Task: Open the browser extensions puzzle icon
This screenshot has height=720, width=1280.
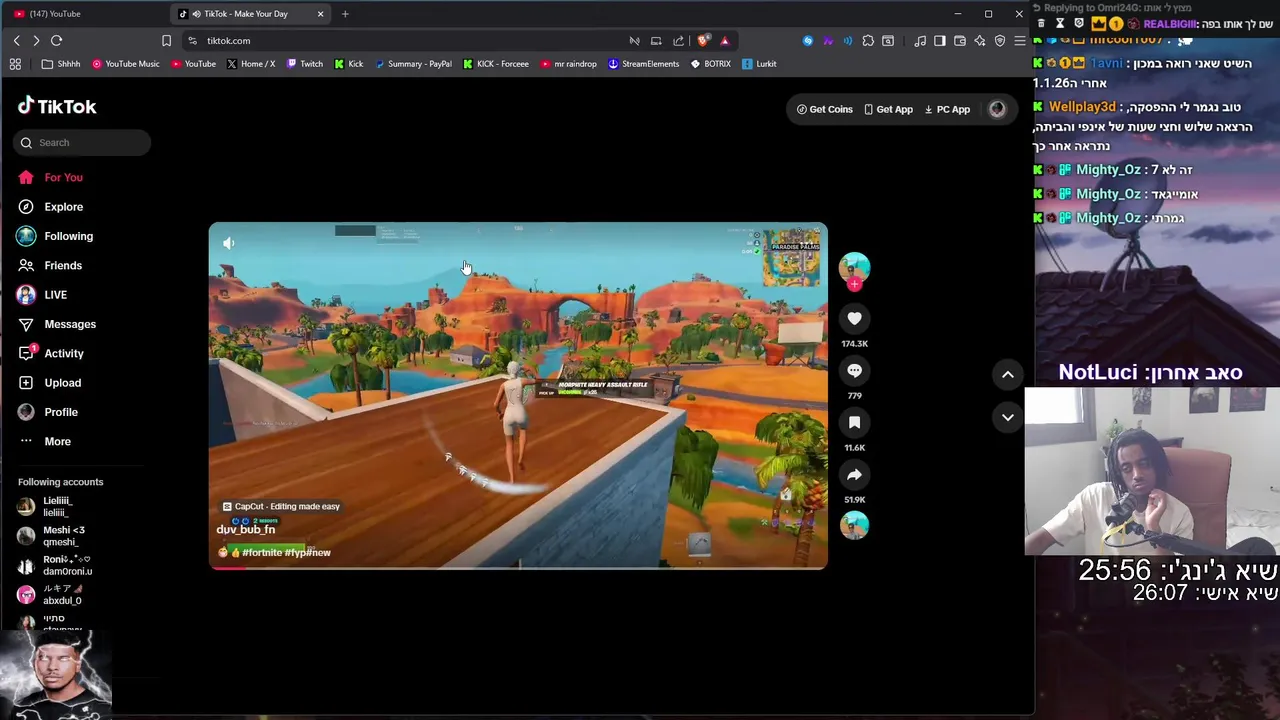Action: 868,41
